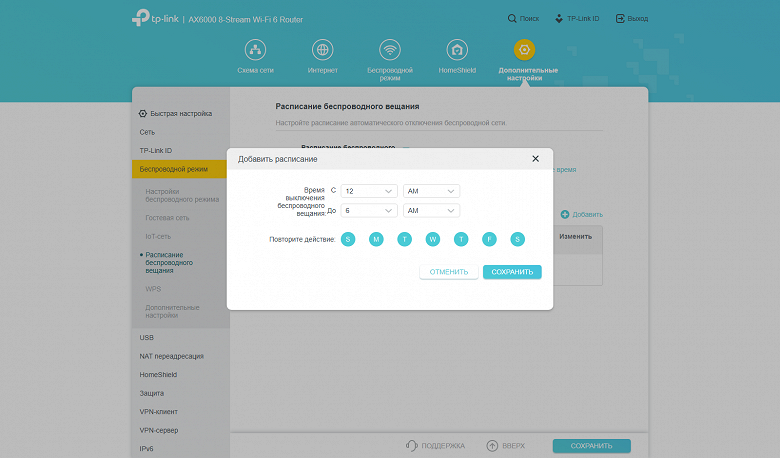Screen dimensions: 780x458
Task: Toggle the Wednesday (W) day circle
Action: [433, 239]
